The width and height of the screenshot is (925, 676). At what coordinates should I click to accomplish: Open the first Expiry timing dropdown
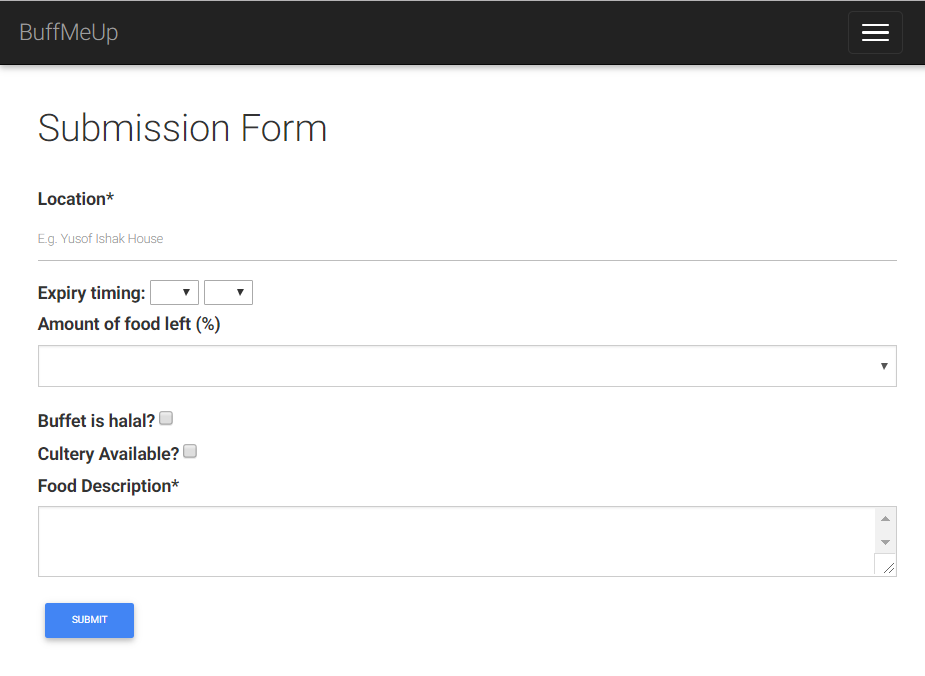click(174, 292)
